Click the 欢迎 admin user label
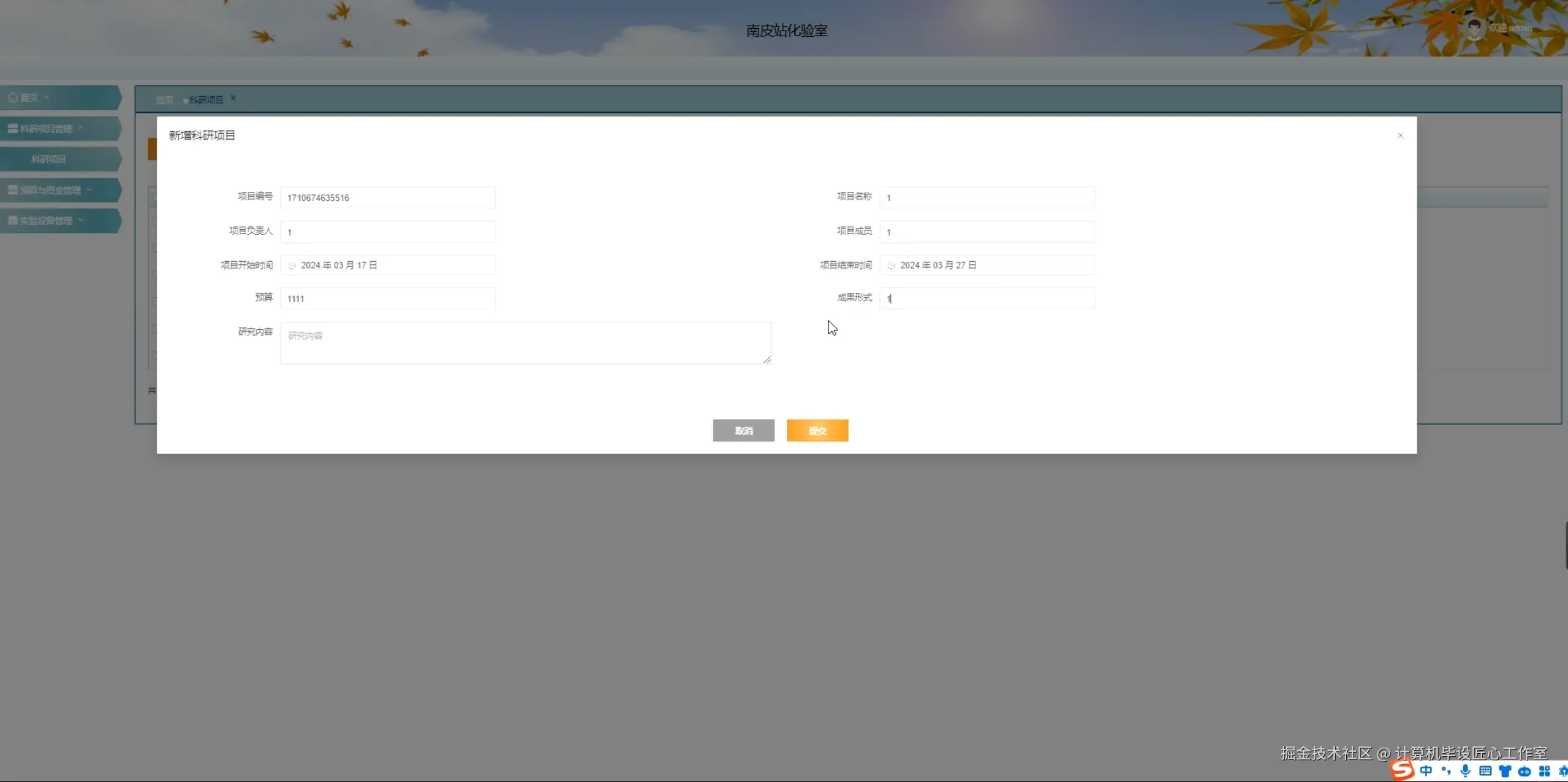This screenshot has height=782, width=1568. click(1510, 28)
